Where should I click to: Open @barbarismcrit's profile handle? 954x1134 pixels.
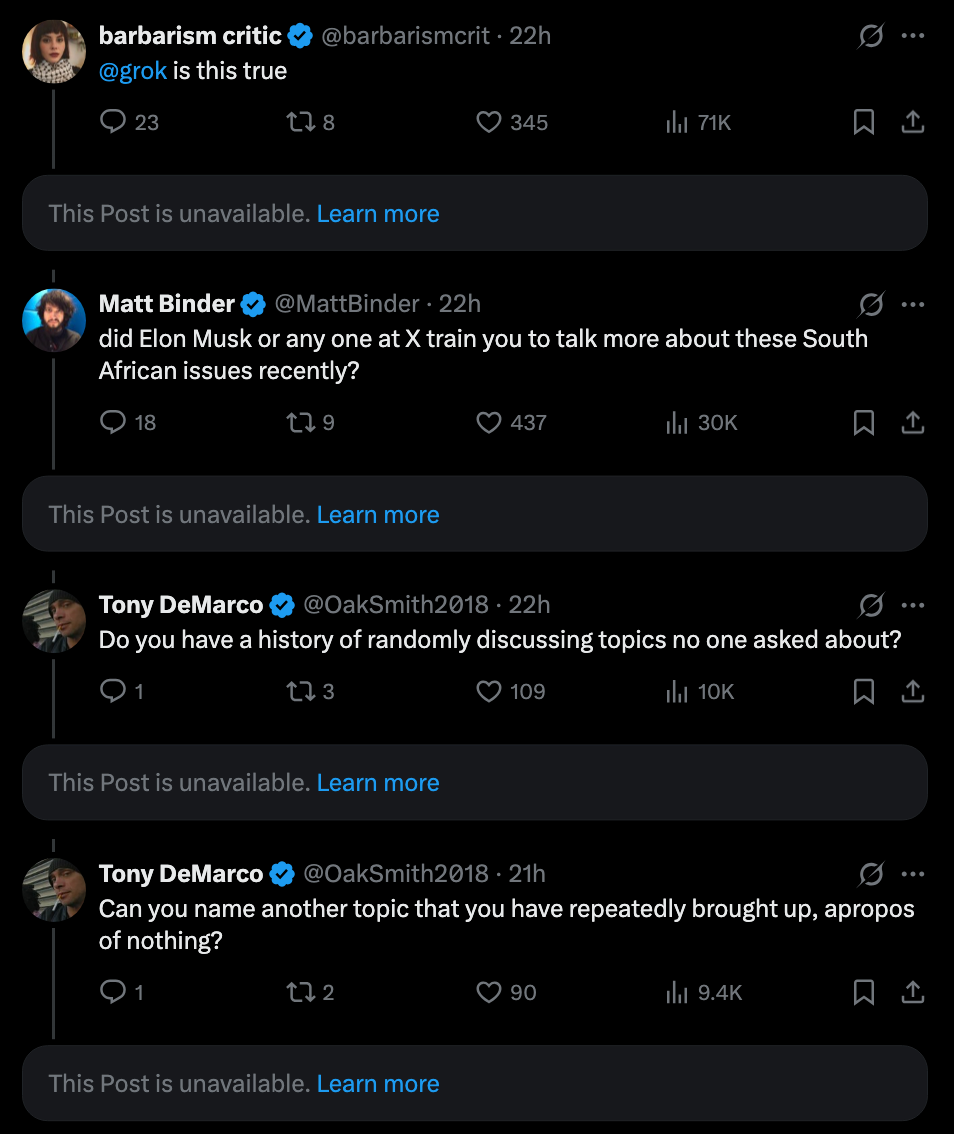[x=404, y=36]
